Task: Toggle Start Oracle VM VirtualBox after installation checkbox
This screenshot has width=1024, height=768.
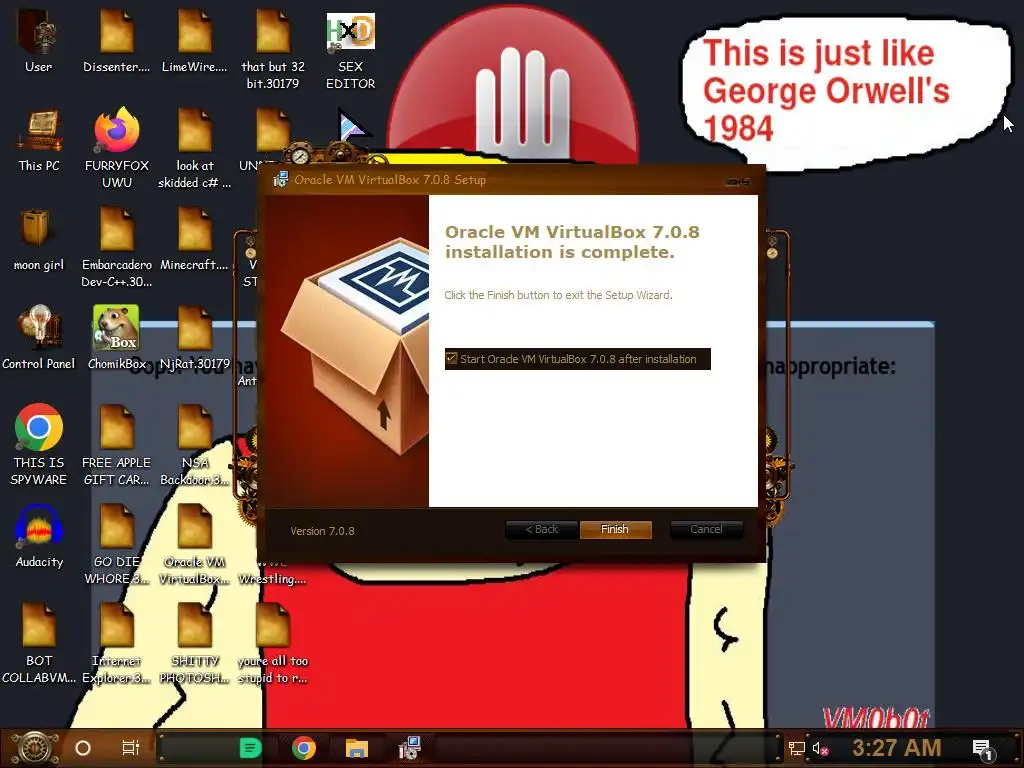Action: click(452, 359)
